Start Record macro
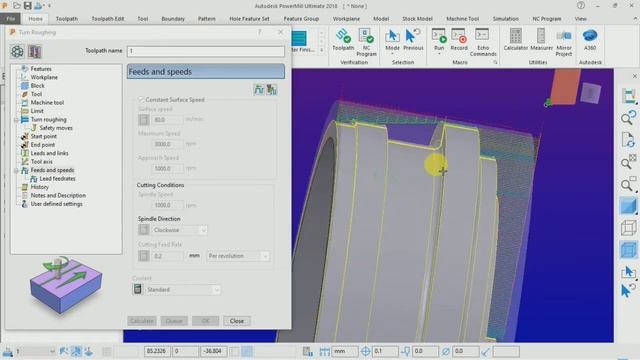Image resolution: width=640 pixels, height=360 pixels. click(x=459, y=36)
